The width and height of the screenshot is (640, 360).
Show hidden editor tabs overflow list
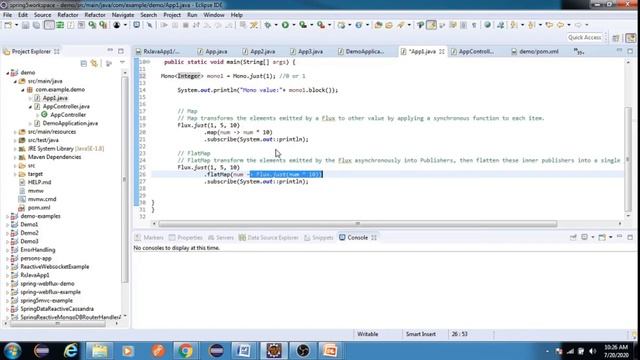pos(578,51)
